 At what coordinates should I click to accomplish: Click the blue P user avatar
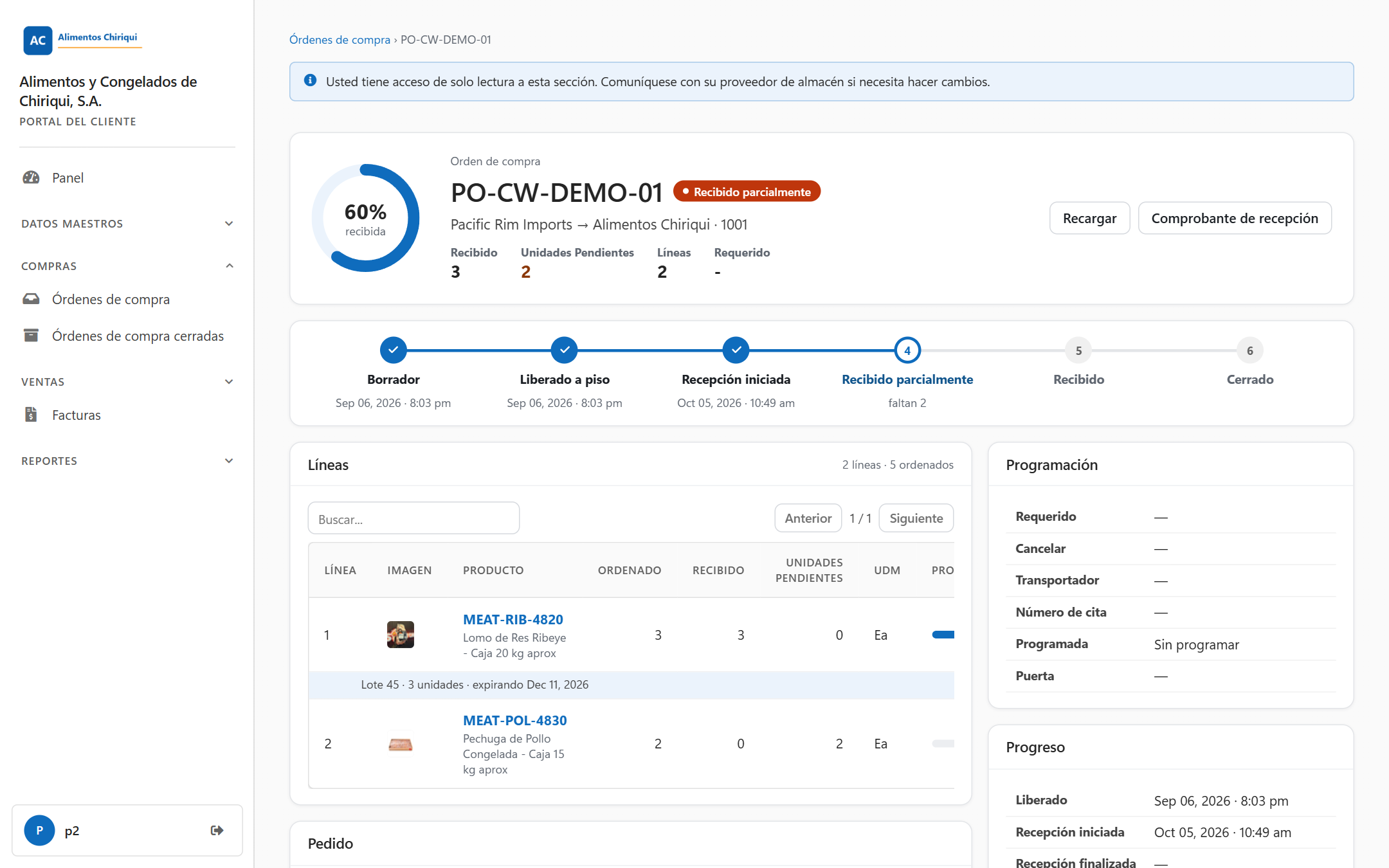click(39, 830)
